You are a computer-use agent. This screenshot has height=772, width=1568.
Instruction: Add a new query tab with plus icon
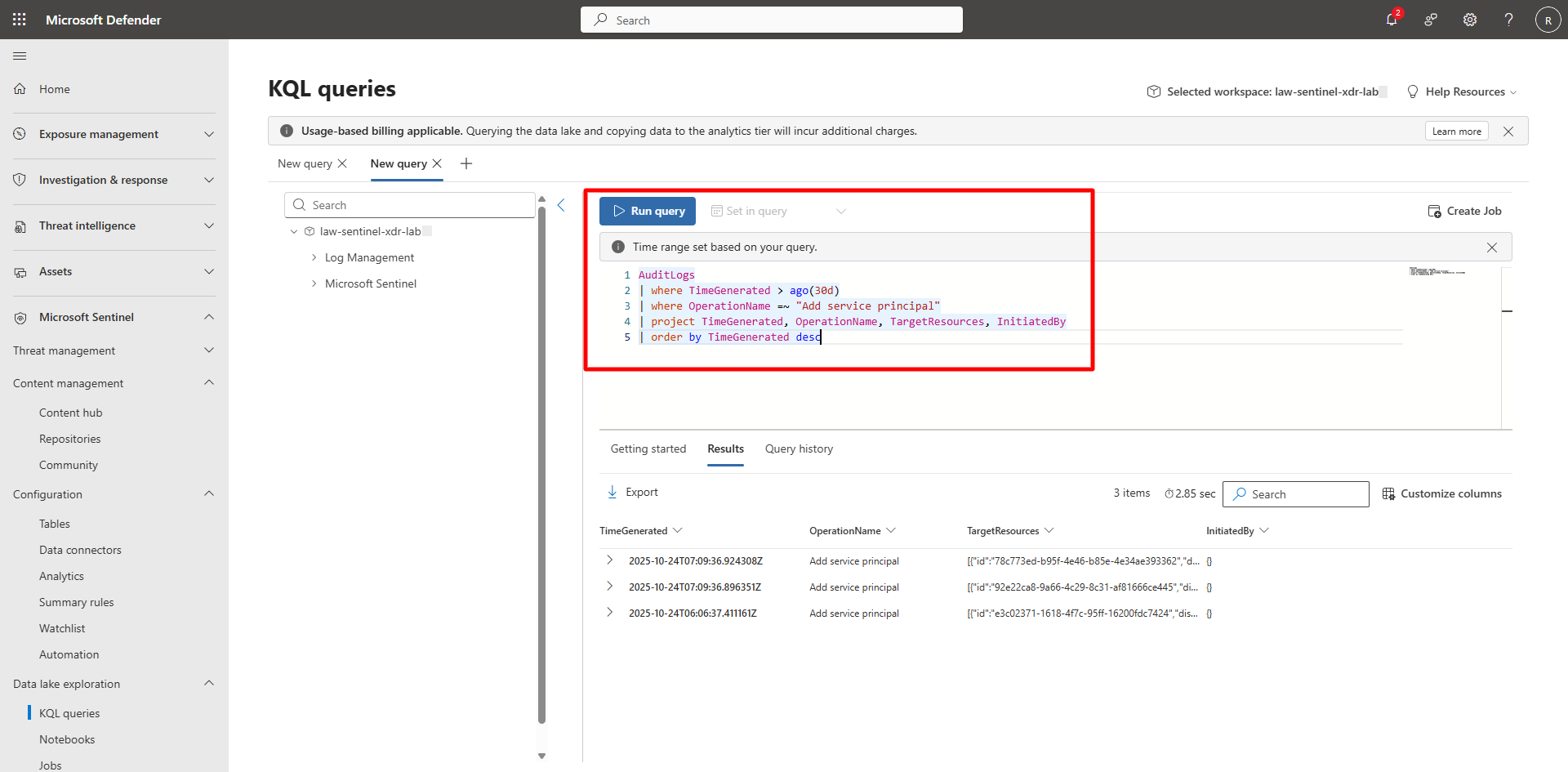pos(466,163)
